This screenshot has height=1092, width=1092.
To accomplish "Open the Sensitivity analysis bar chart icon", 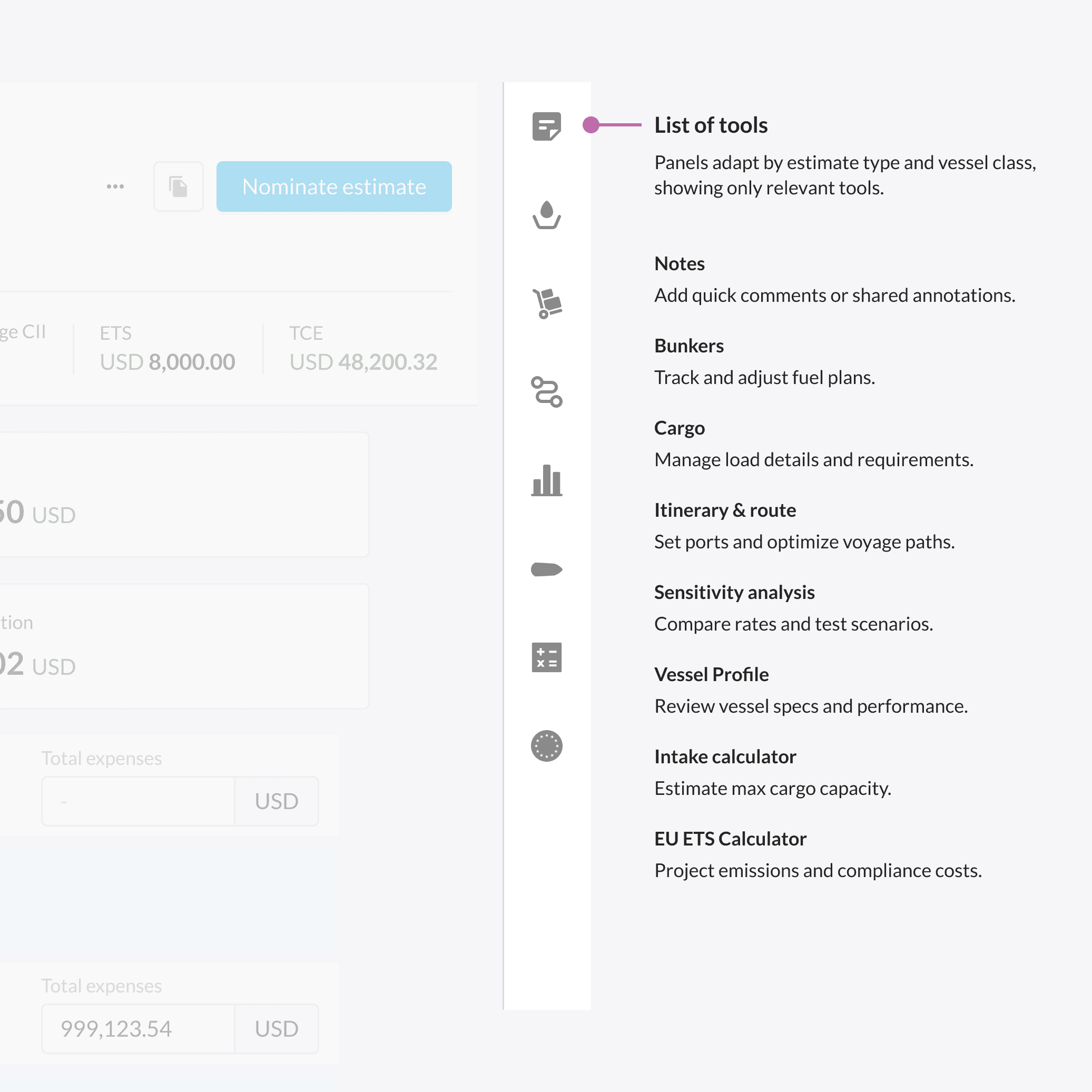I will pos(547,480).
